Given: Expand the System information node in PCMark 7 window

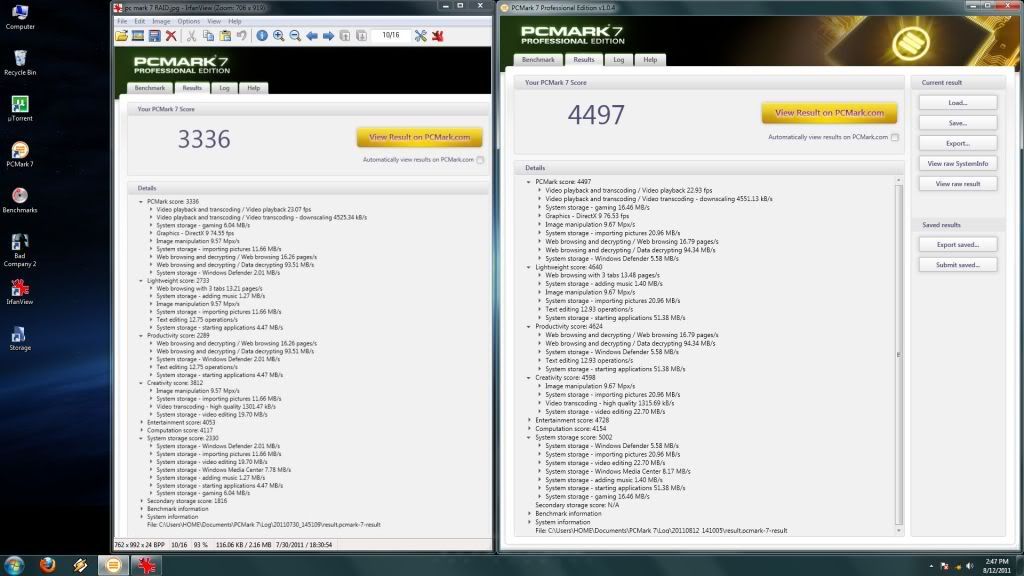Looking at the screenshot, I should 529,522.
